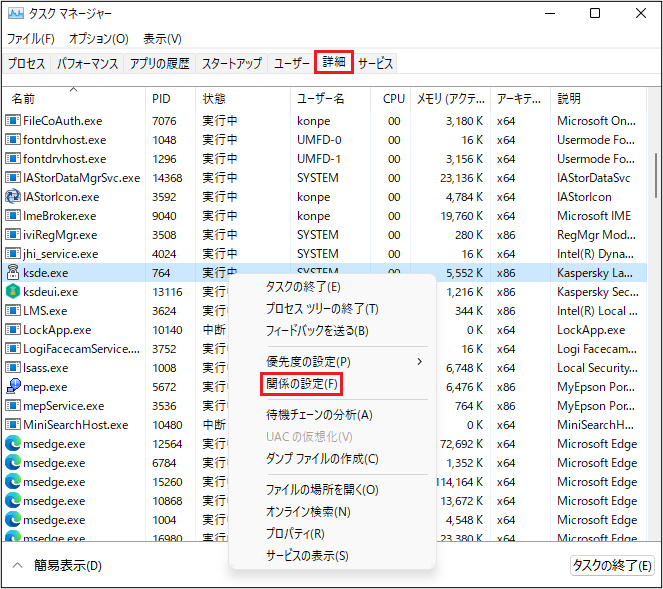This screenshot has width=663, height=589.
Task: Select the 詳細 tab
Action: coord(334,62)
